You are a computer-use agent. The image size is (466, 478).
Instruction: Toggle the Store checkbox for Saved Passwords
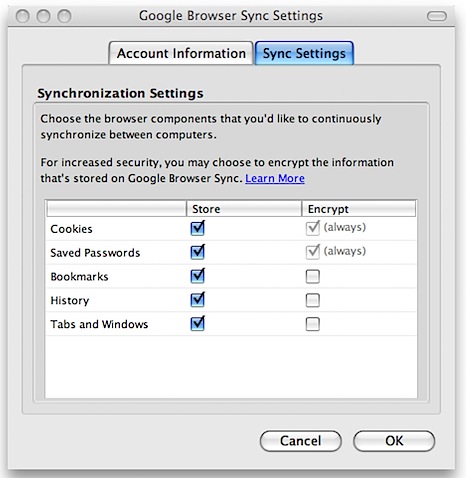click(198, 252)
